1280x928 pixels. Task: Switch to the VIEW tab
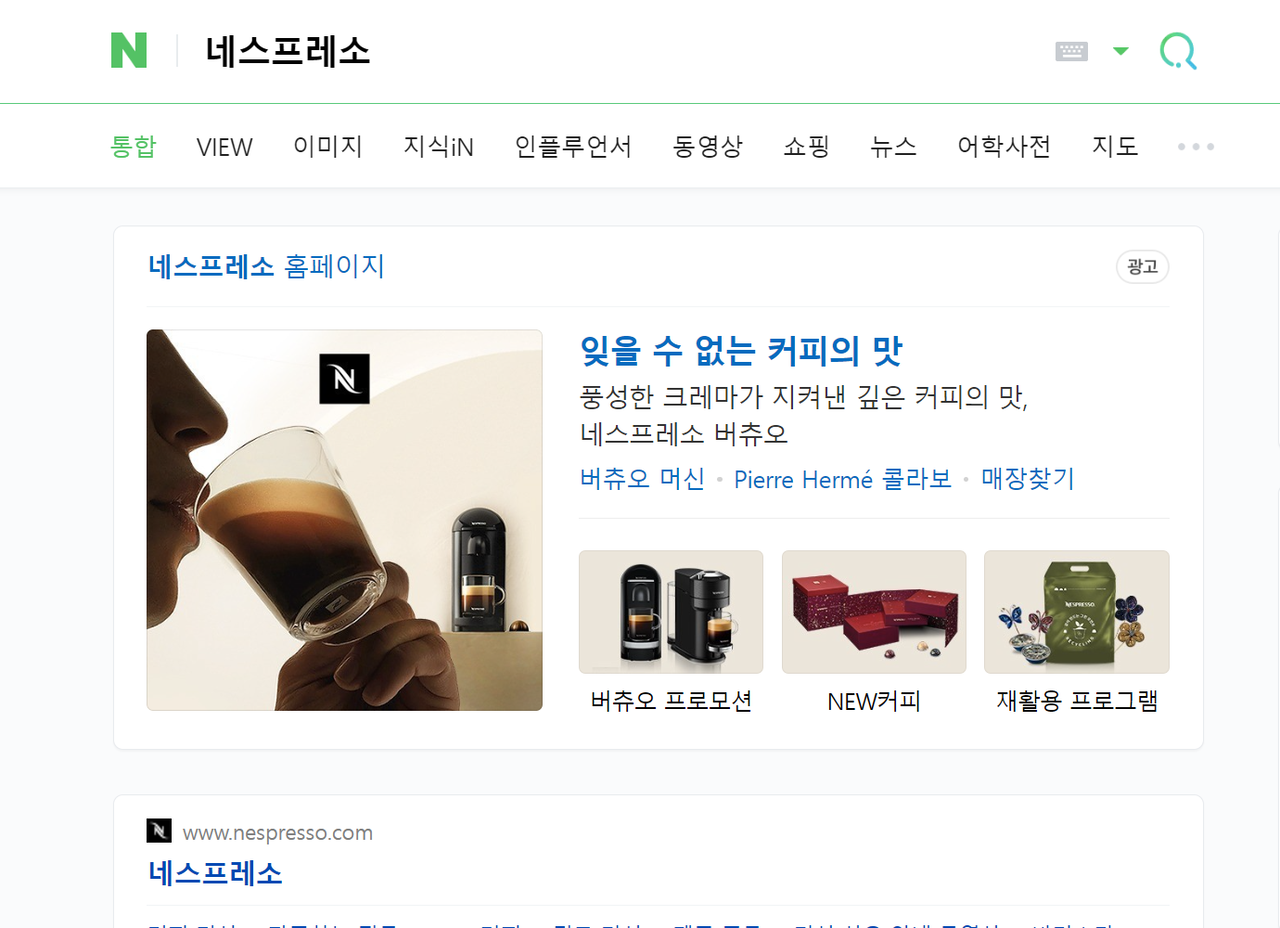[x=225, y=147]
